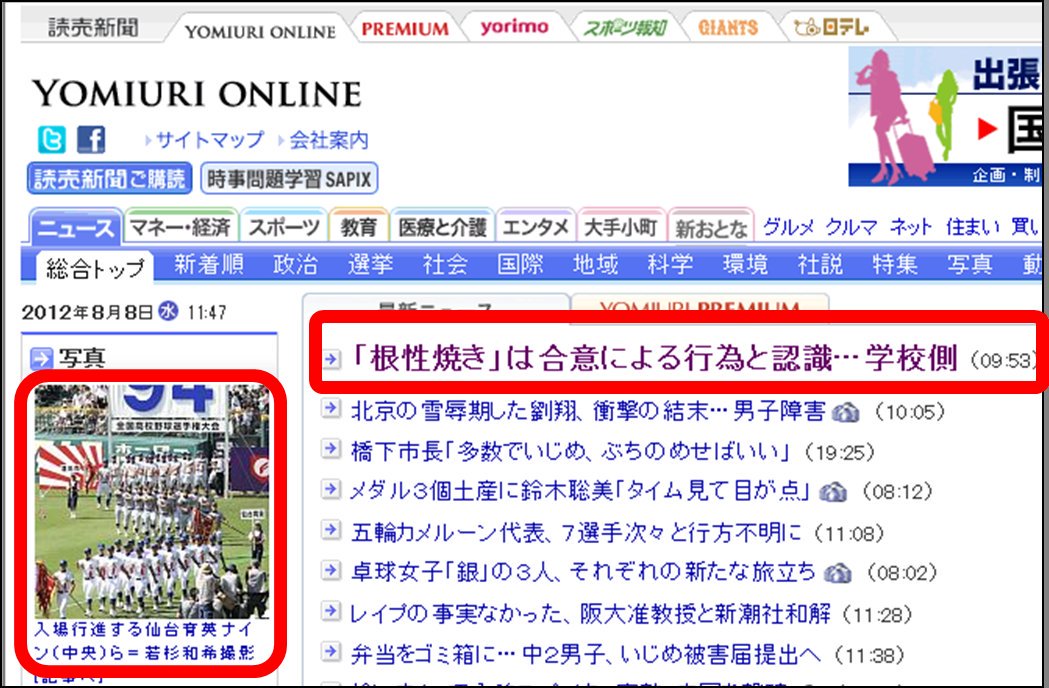The height and width of the screenshot is (688, 1049).
Task: Open the 住まい link
Action: coord(973,228)
